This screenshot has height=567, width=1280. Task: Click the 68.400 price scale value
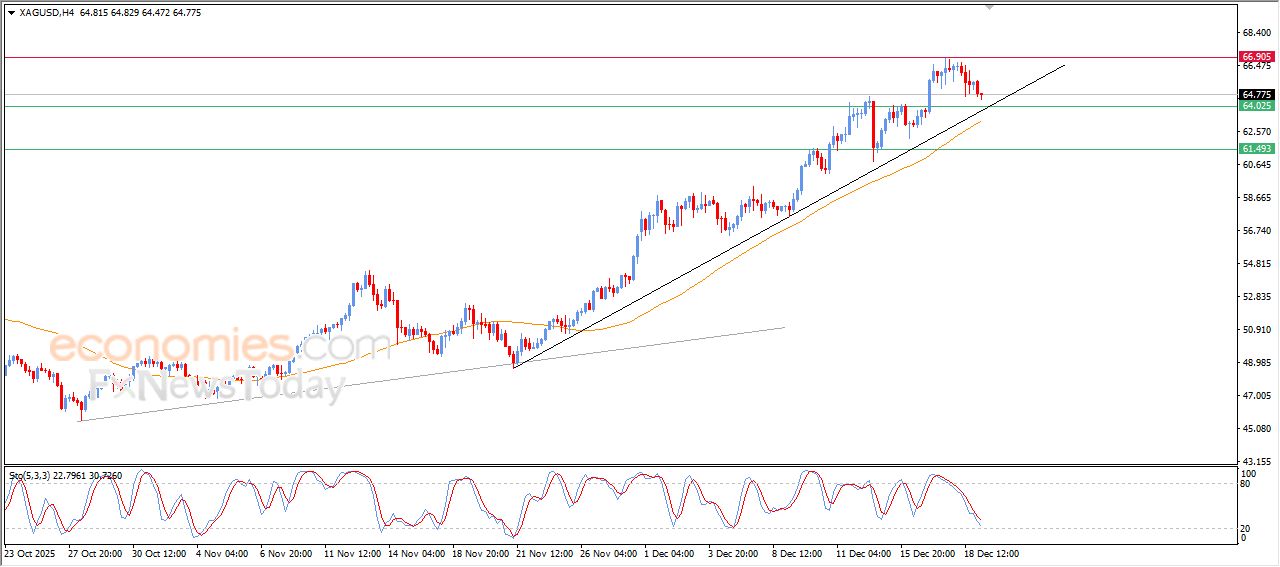1256,33
